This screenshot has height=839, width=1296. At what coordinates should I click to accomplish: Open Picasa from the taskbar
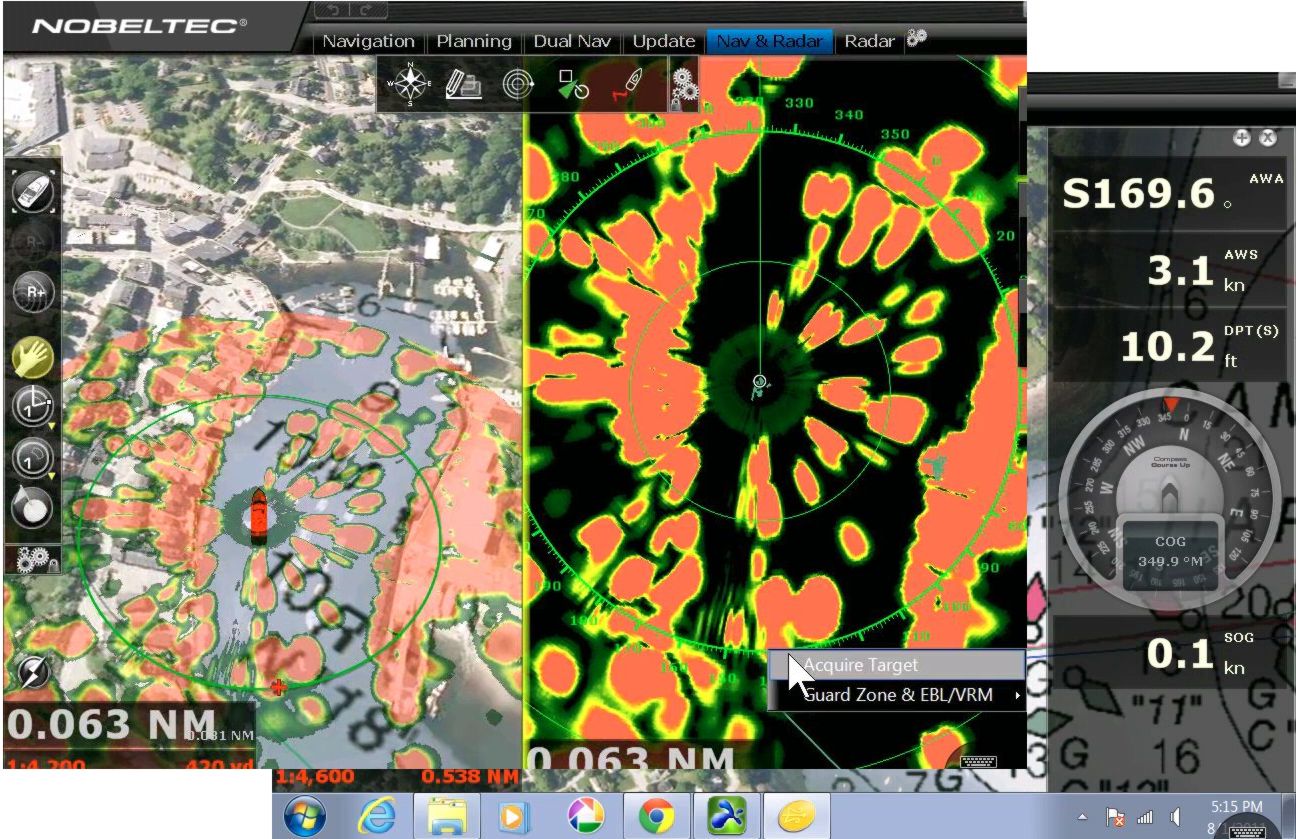tap(586, 817)
